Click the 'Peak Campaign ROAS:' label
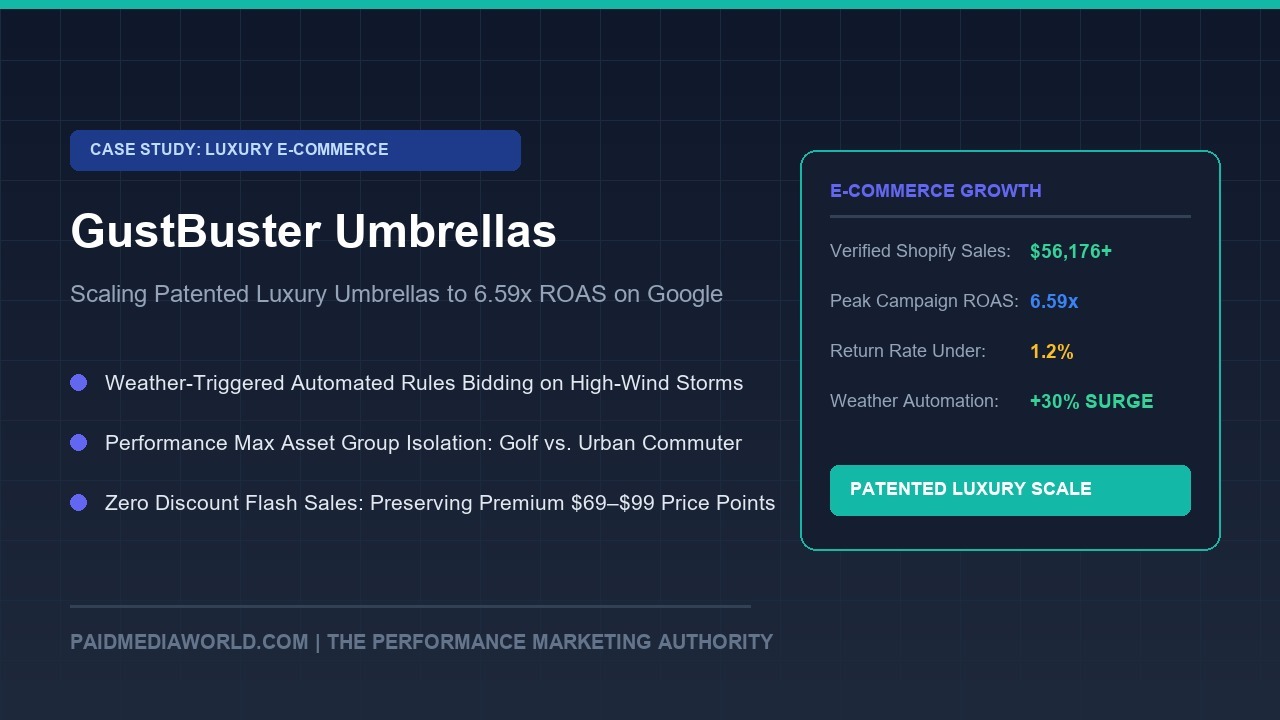 (924, 301)
